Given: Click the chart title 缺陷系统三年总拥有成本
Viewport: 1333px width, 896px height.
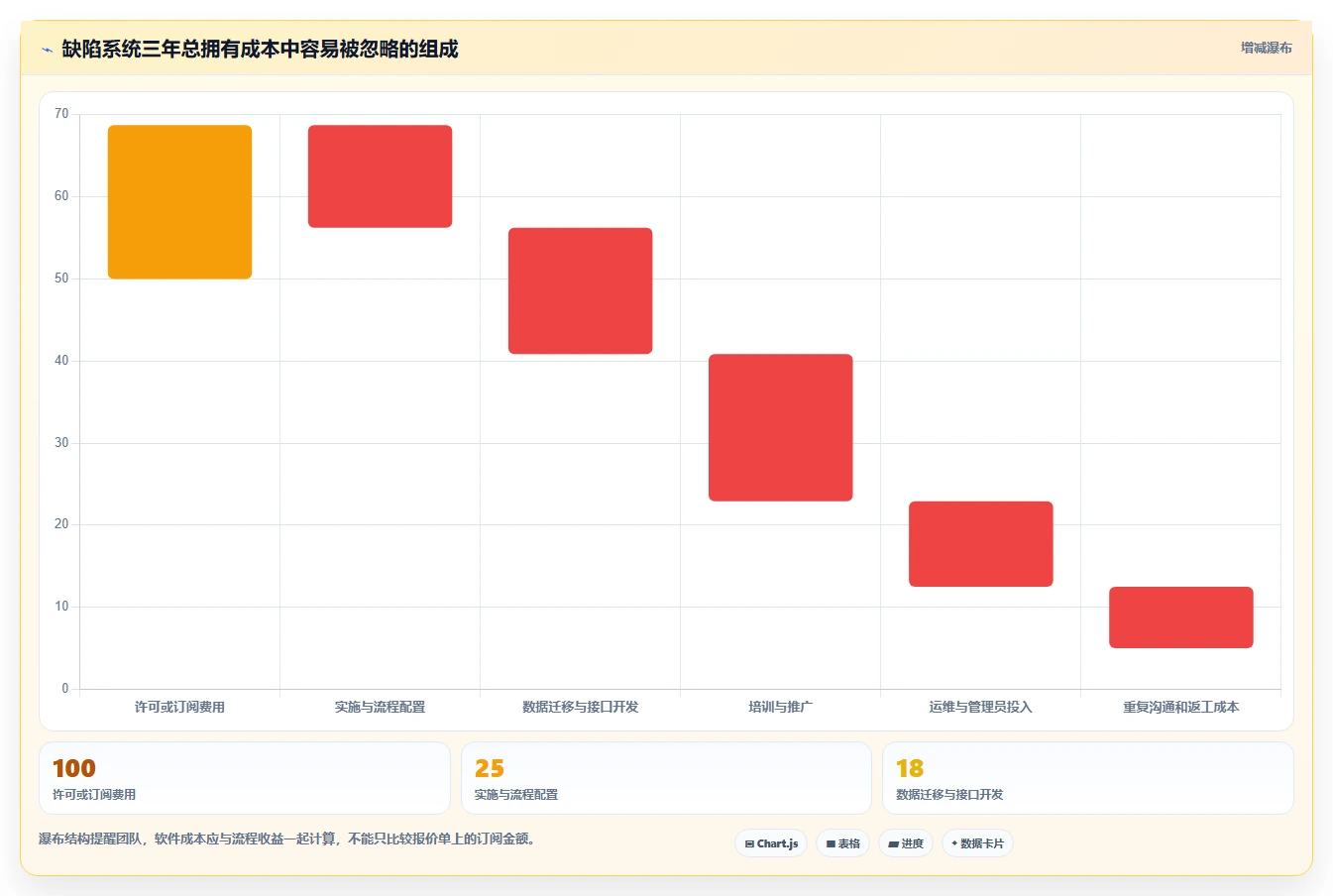Looking at the screenshot, I should click(x=260, y=49).
